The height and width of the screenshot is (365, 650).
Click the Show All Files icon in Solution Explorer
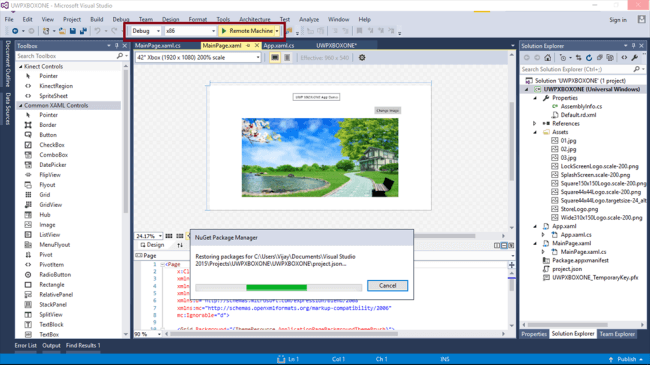point(610,58)
